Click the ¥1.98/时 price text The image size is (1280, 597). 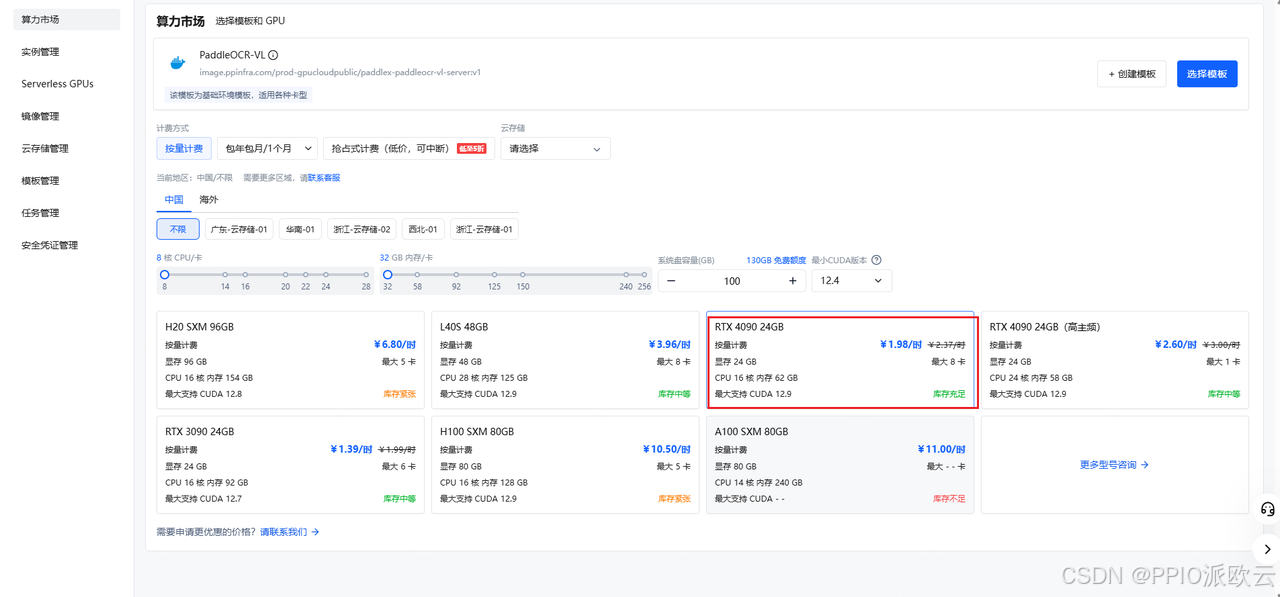point(901,345)
